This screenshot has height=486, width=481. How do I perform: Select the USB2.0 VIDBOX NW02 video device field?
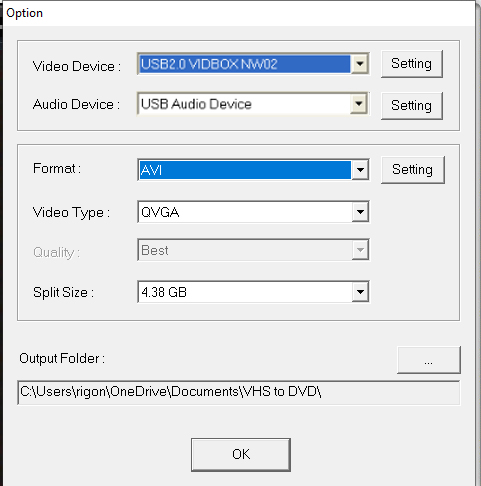coord(253,63)
